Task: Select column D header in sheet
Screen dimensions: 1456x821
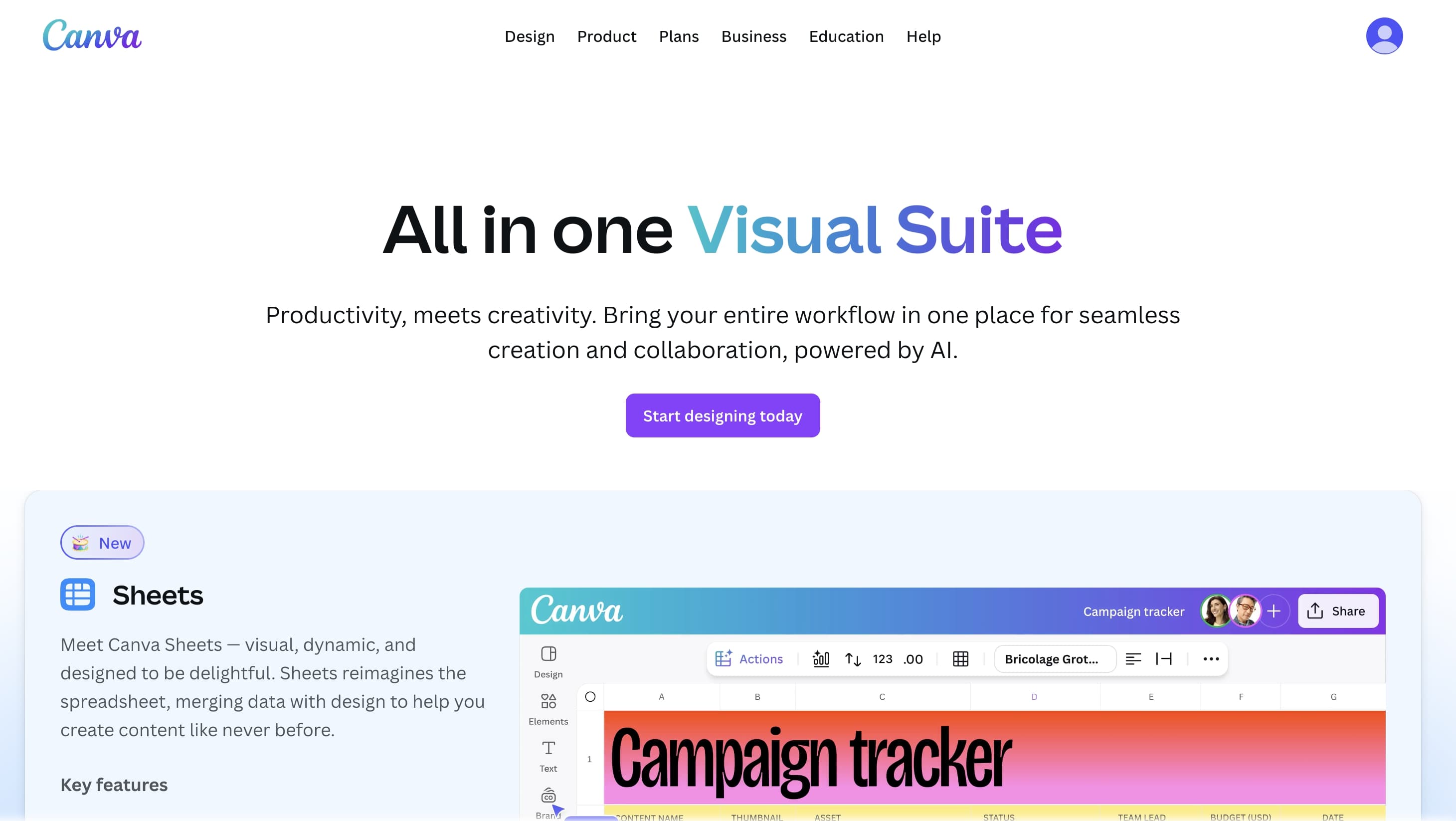Action: pyautogui.click(x=1034, y=697)
